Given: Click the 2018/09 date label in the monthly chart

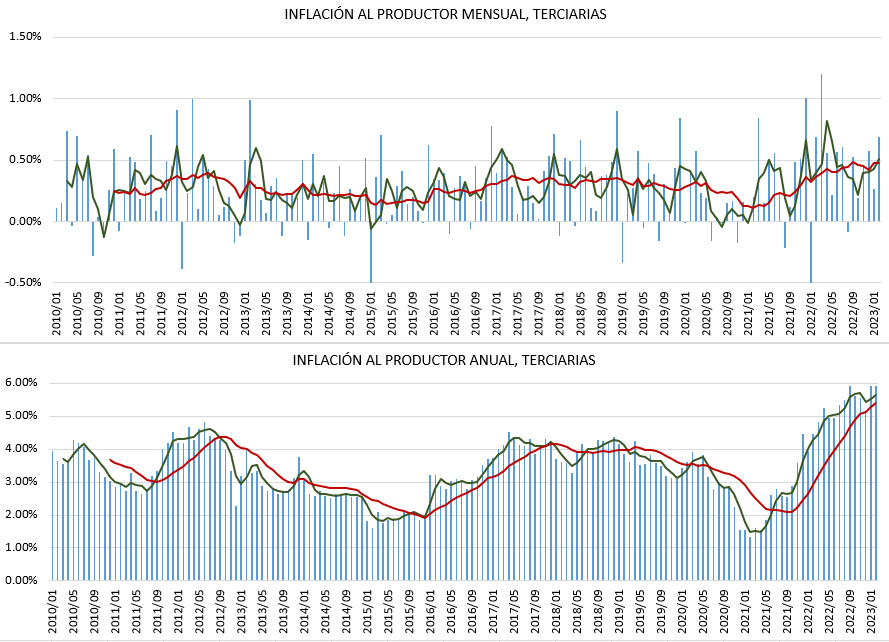Looking at the screenshot, I should point(602,314).
